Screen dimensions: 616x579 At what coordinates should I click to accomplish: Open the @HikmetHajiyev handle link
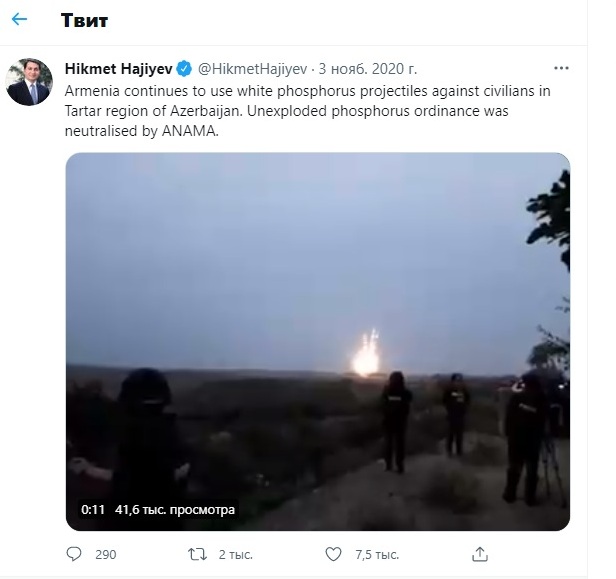[x=253, y=69]
